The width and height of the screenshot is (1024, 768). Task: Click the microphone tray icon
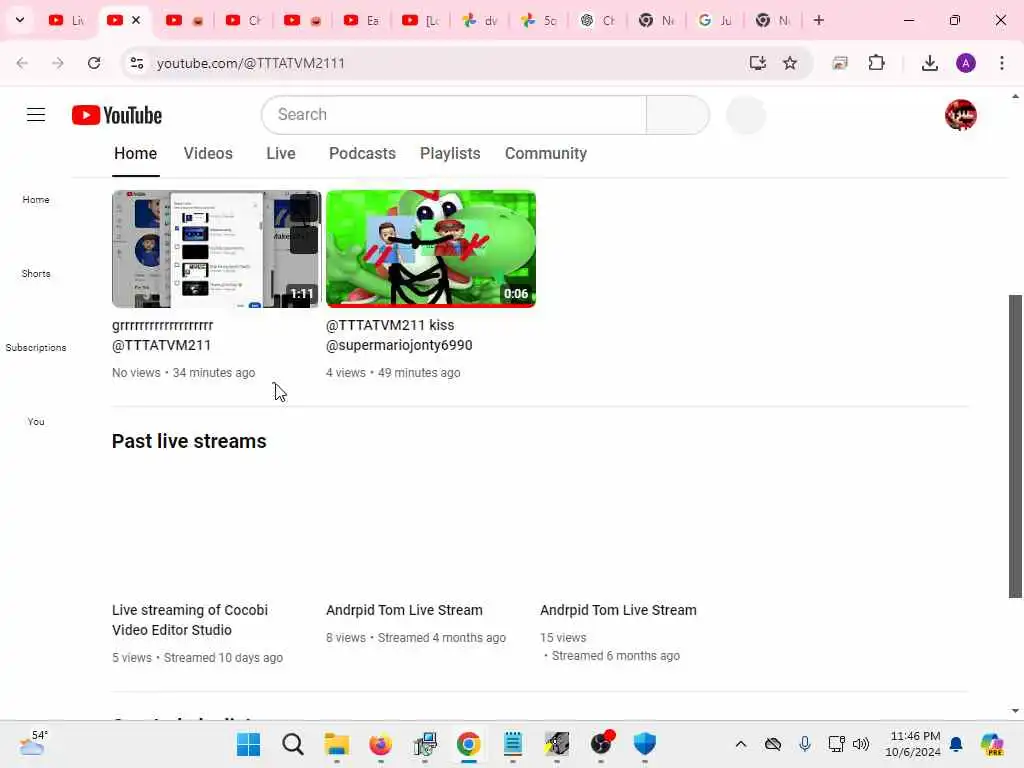click(805, 744)
